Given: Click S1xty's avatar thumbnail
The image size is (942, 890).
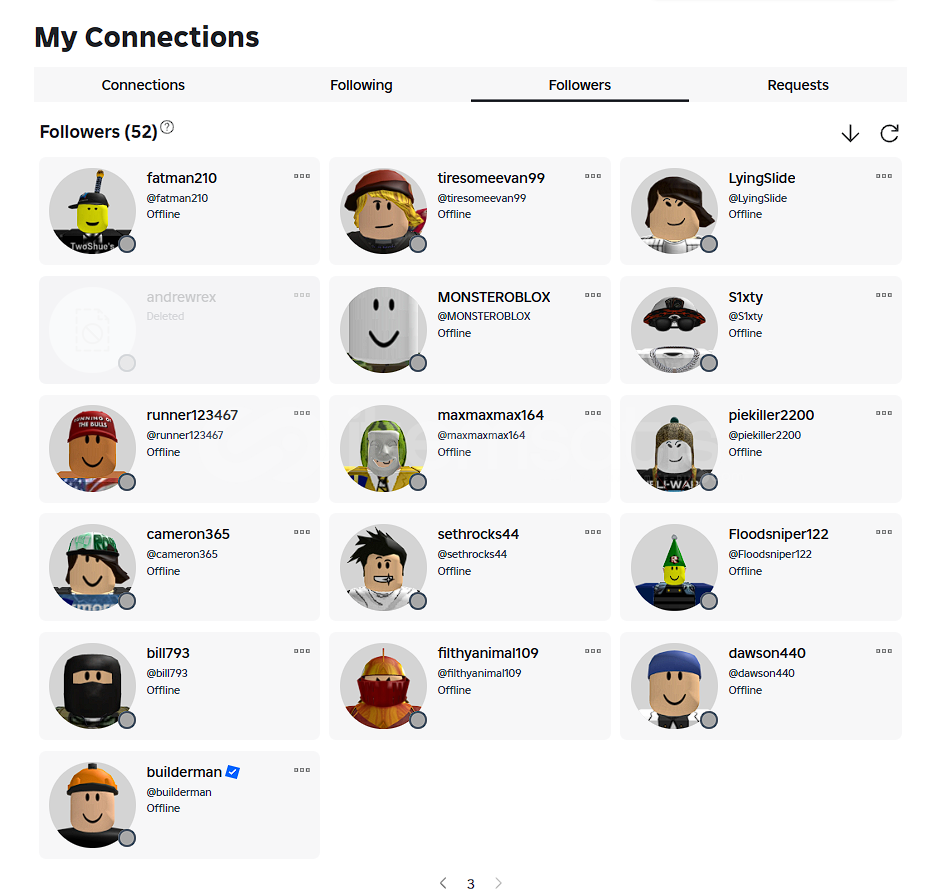Looking at the screenshot, I should click(674, 330).
